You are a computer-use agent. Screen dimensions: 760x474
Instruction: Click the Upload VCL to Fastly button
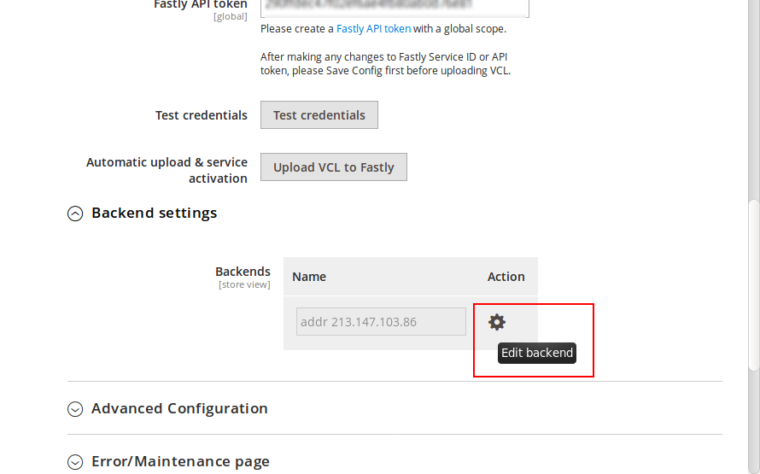click(333, 167)
